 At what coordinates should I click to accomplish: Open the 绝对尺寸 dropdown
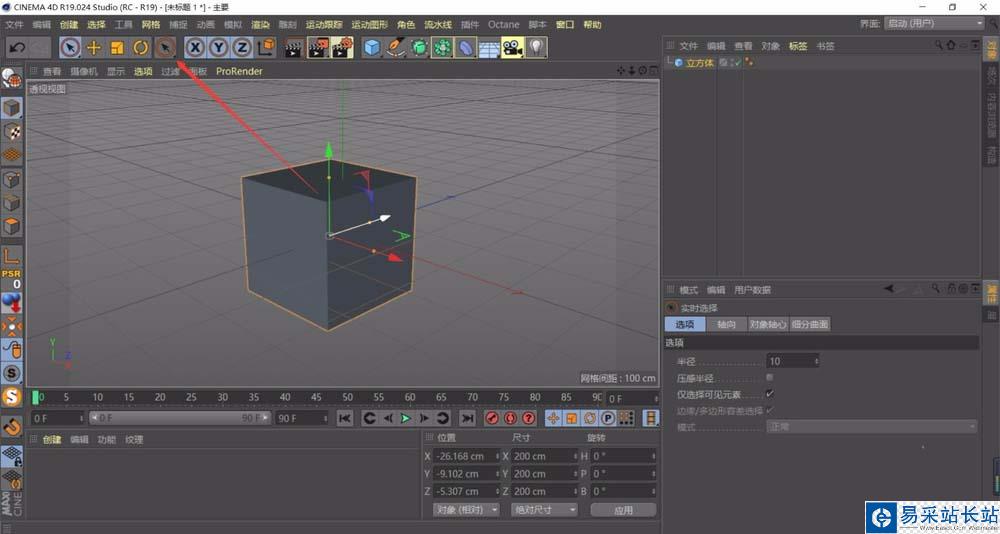pos(544,510)
